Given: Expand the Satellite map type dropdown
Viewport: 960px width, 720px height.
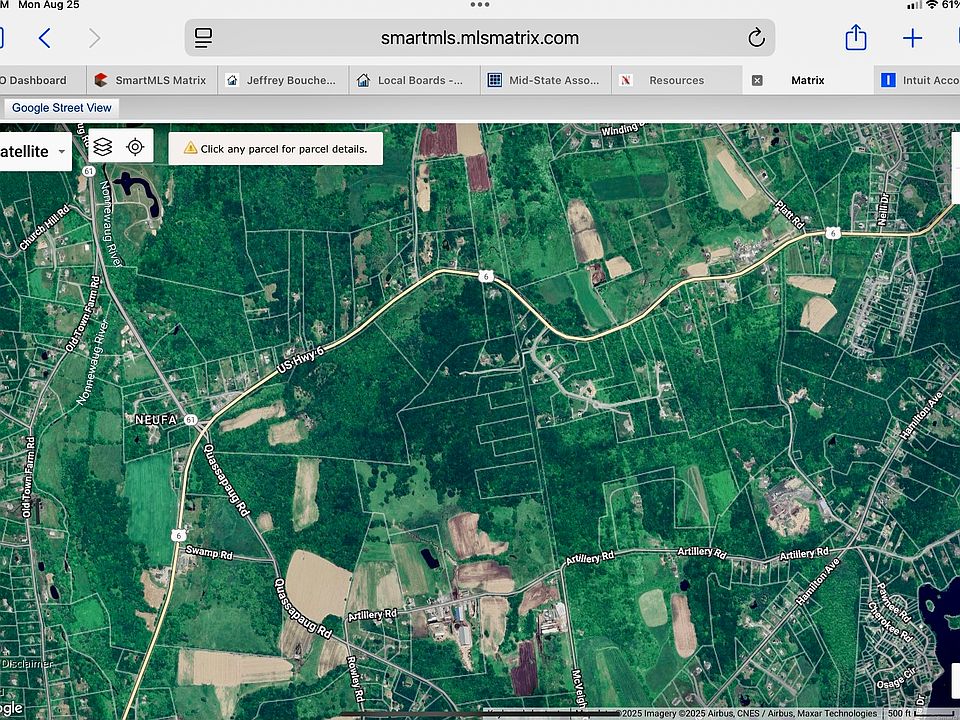Looking at the screenshot, I should 34,151.
